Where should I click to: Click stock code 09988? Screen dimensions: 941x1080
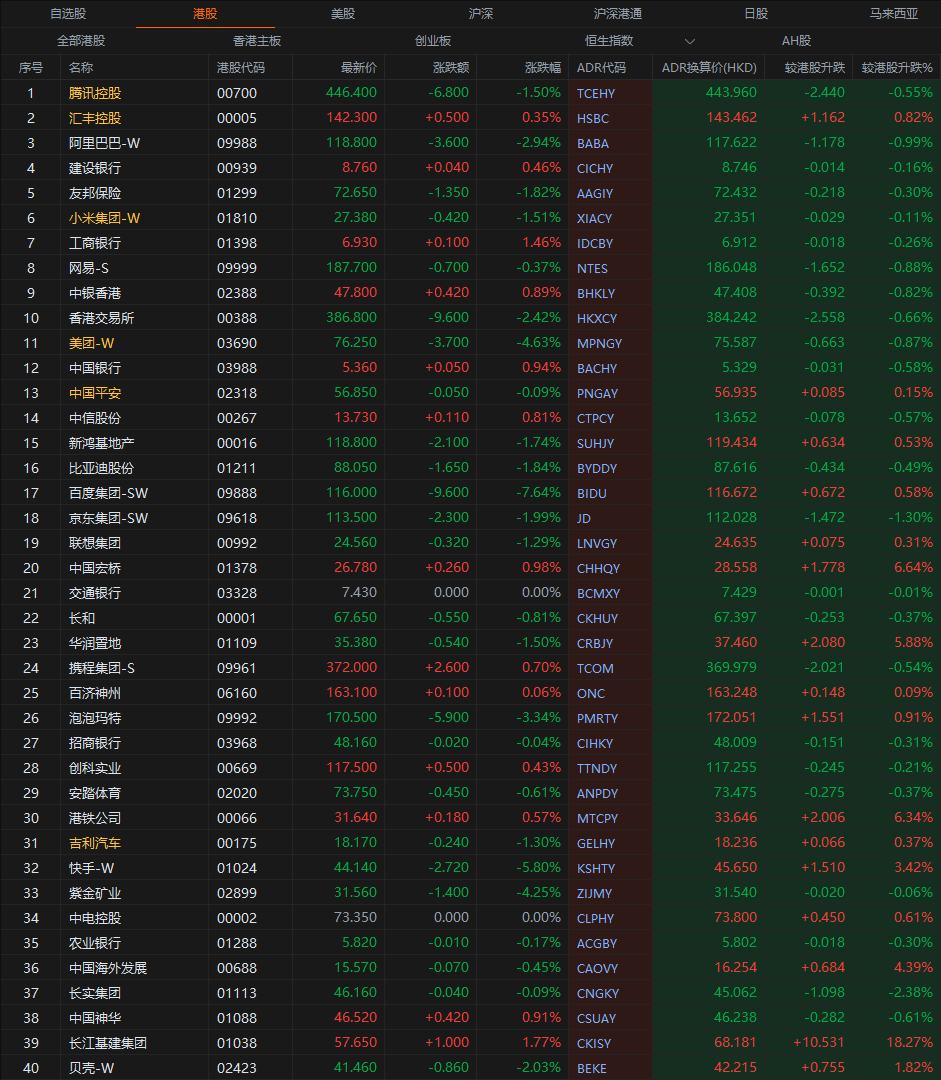[237, 143]
